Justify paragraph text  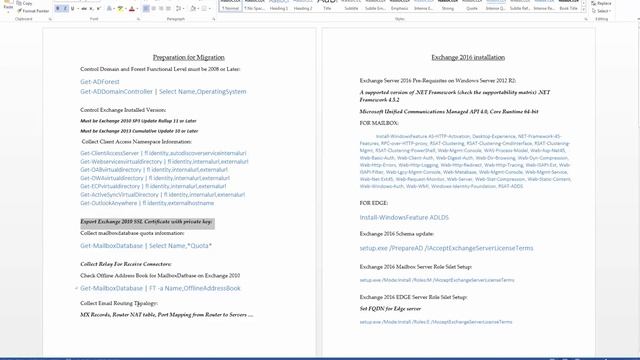point(168,9)
